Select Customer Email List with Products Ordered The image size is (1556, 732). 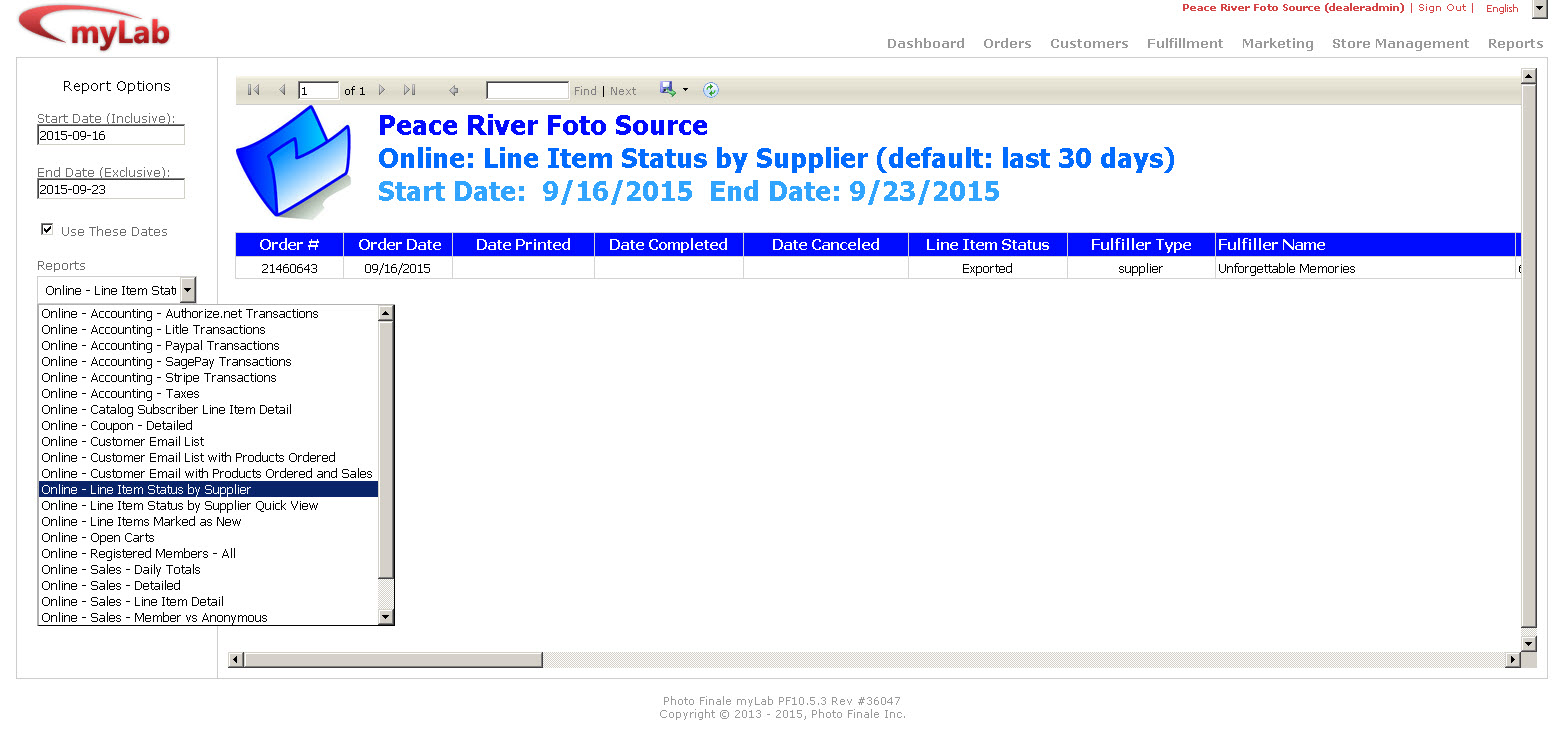[x=209, y=457]
